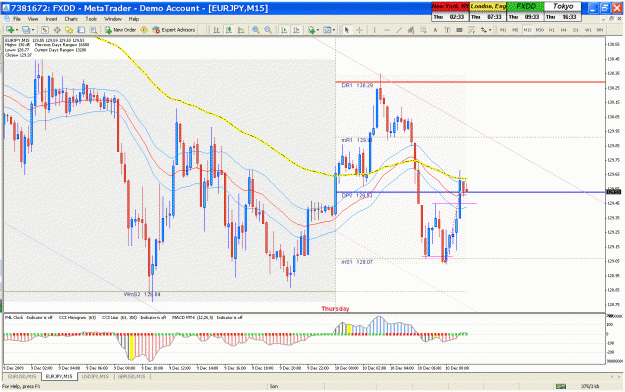Viewport: 625px width, 392px height.
Task: Toggle the Navigator folder icon
Action: pyautogui.click(x=69, y=30)
